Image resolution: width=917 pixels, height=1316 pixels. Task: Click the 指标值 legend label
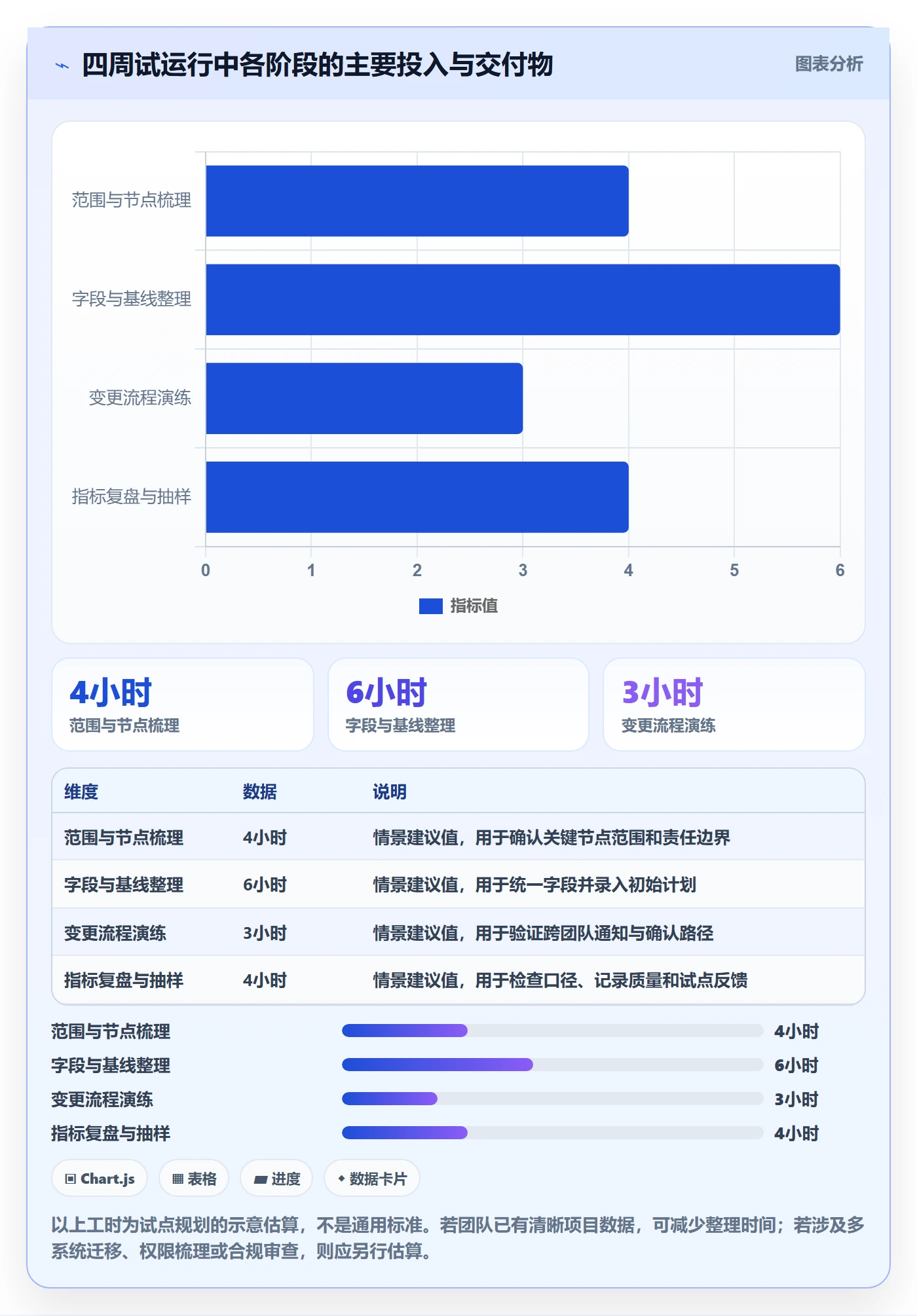tap(474, 606)
